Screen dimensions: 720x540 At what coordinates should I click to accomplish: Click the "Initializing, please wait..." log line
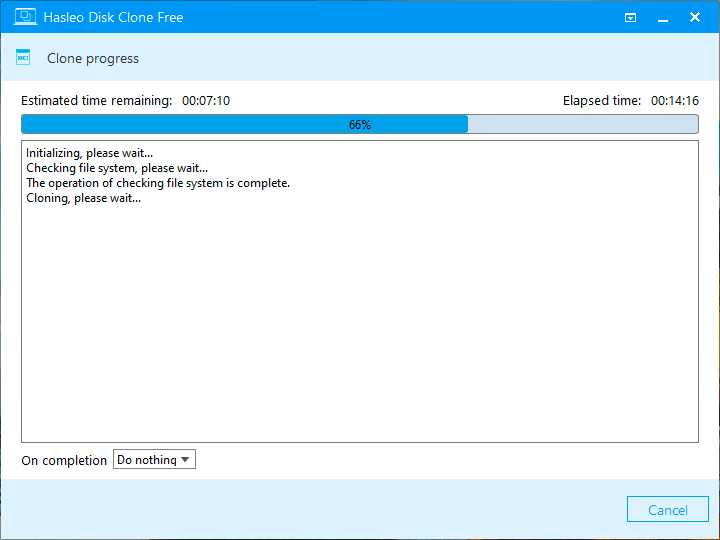[90, 153]
